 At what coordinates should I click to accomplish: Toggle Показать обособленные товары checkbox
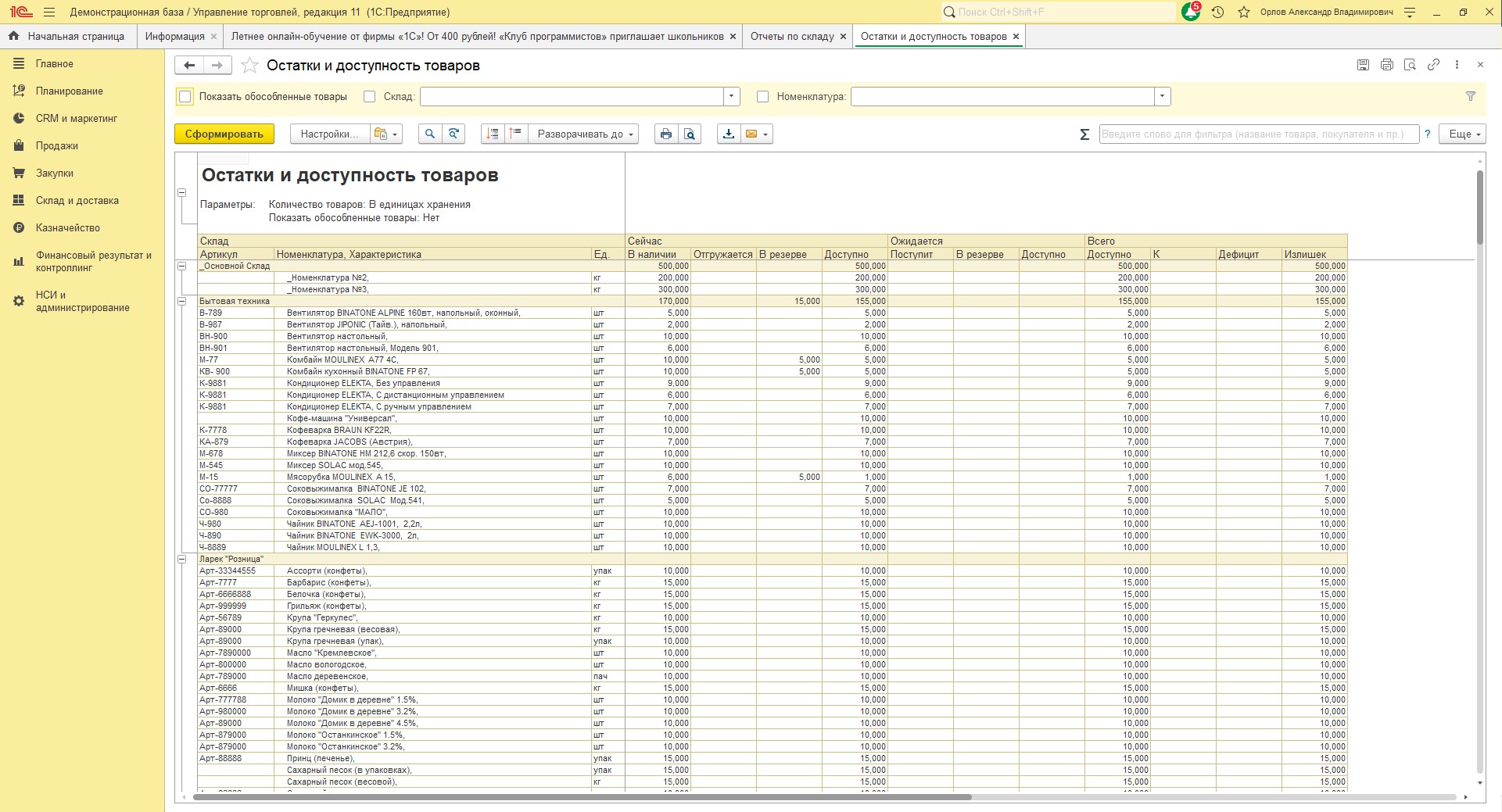185,97
